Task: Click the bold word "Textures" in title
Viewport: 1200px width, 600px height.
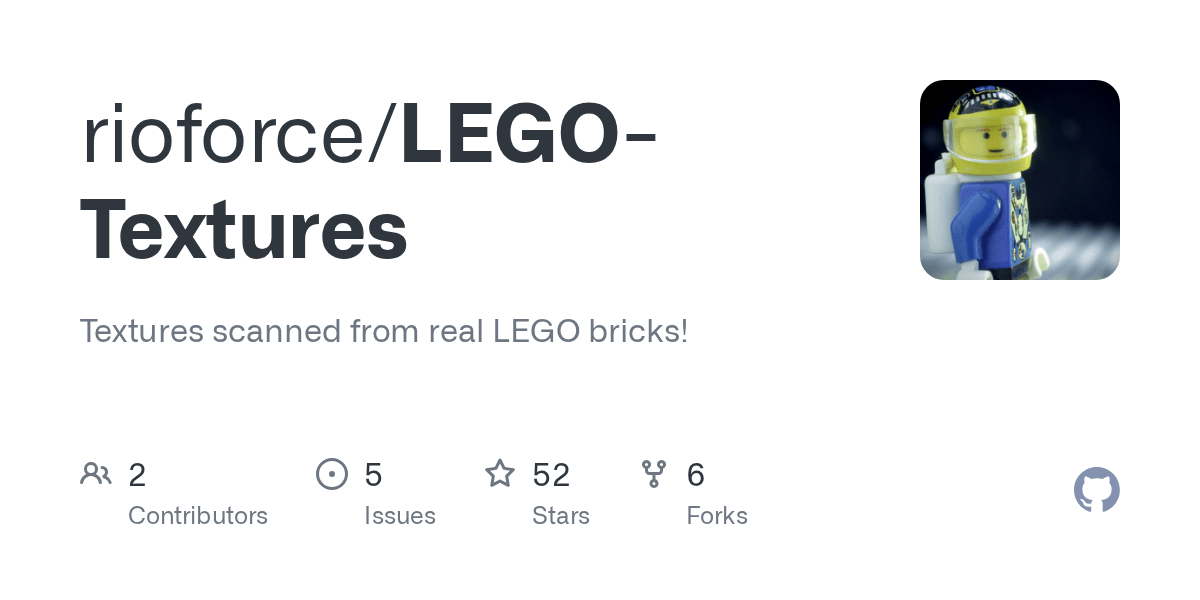Action: (x=243, y=230)
